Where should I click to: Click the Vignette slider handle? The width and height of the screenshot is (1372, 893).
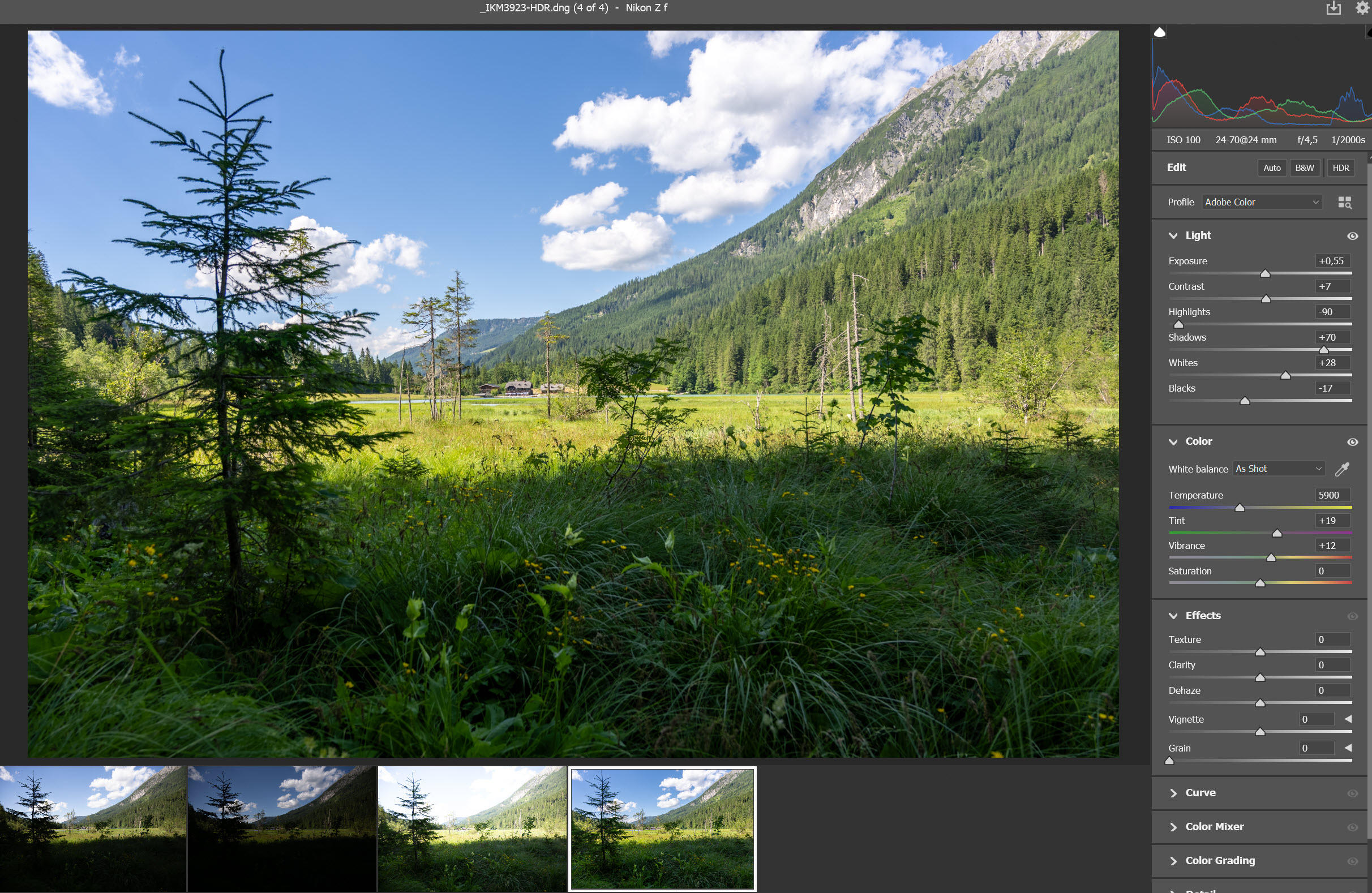pos(1260,732)
